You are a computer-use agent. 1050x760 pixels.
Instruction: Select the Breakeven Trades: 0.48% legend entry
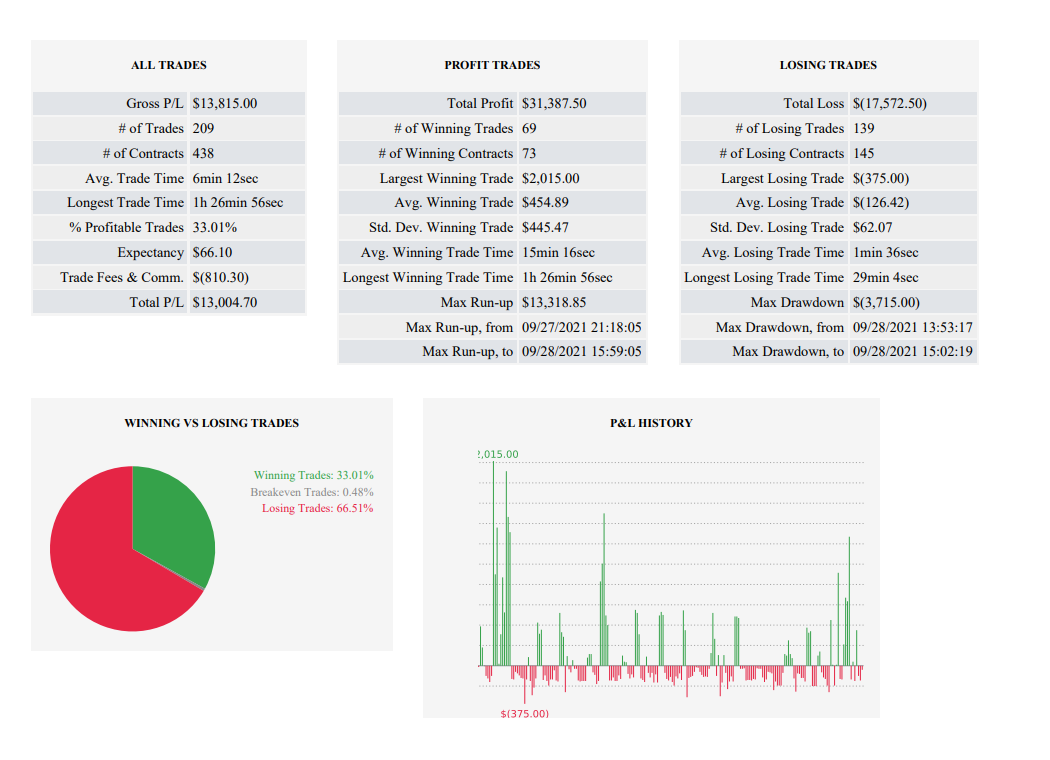pos(312,491)
